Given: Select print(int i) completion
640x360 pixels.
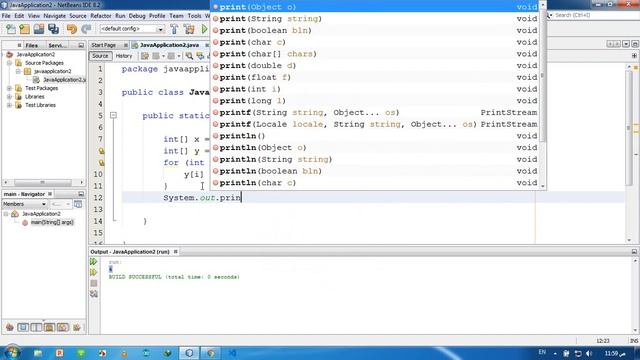Looking at the screenshot, I should pos(375,89).
